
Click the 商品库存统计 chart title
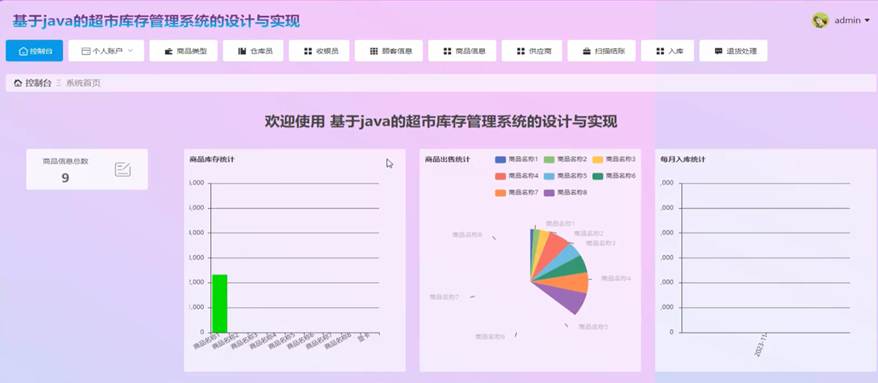click(x=212, y=160)
